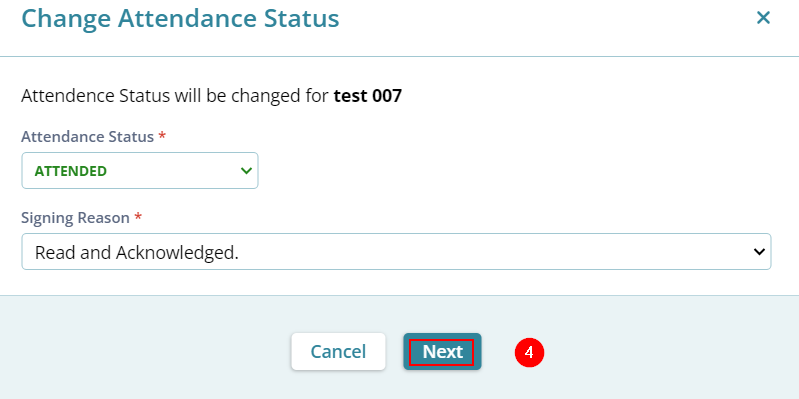Screen dimensions: 799x399
Task: Click the asterisk after Signing Reason label
Action: 138,218
